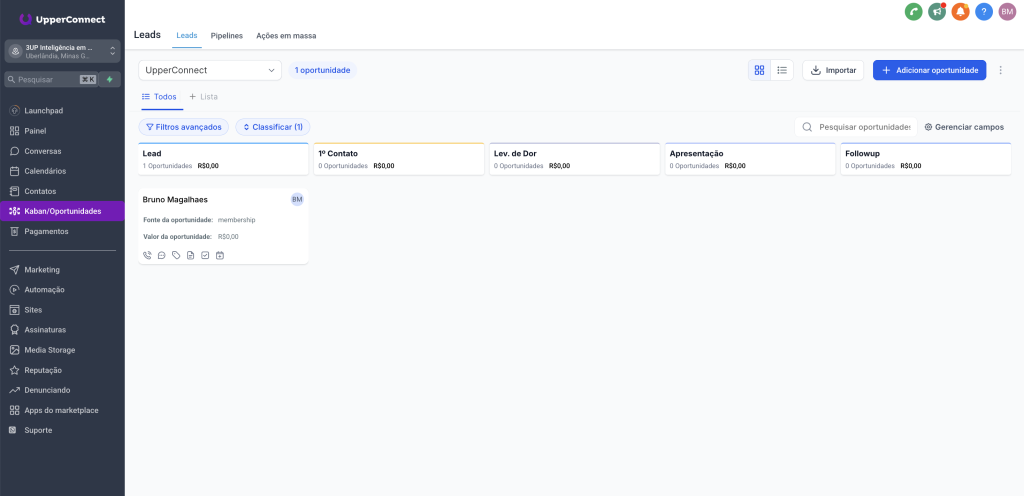Click the tag icon on Bruno's card
The image size is (1024, 496).
tap(176, 255)
